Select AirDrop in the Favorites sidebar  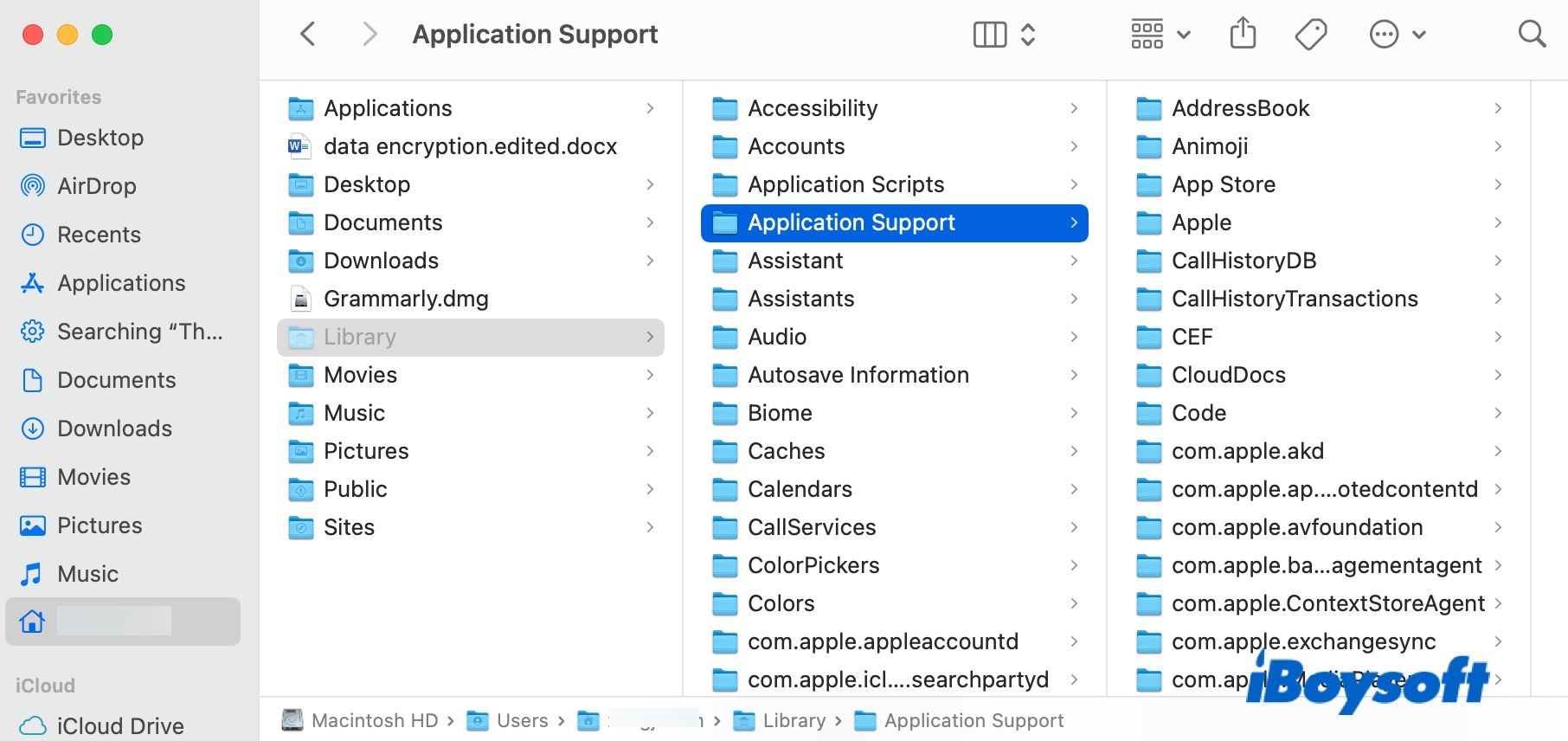(x=95, y=185)
